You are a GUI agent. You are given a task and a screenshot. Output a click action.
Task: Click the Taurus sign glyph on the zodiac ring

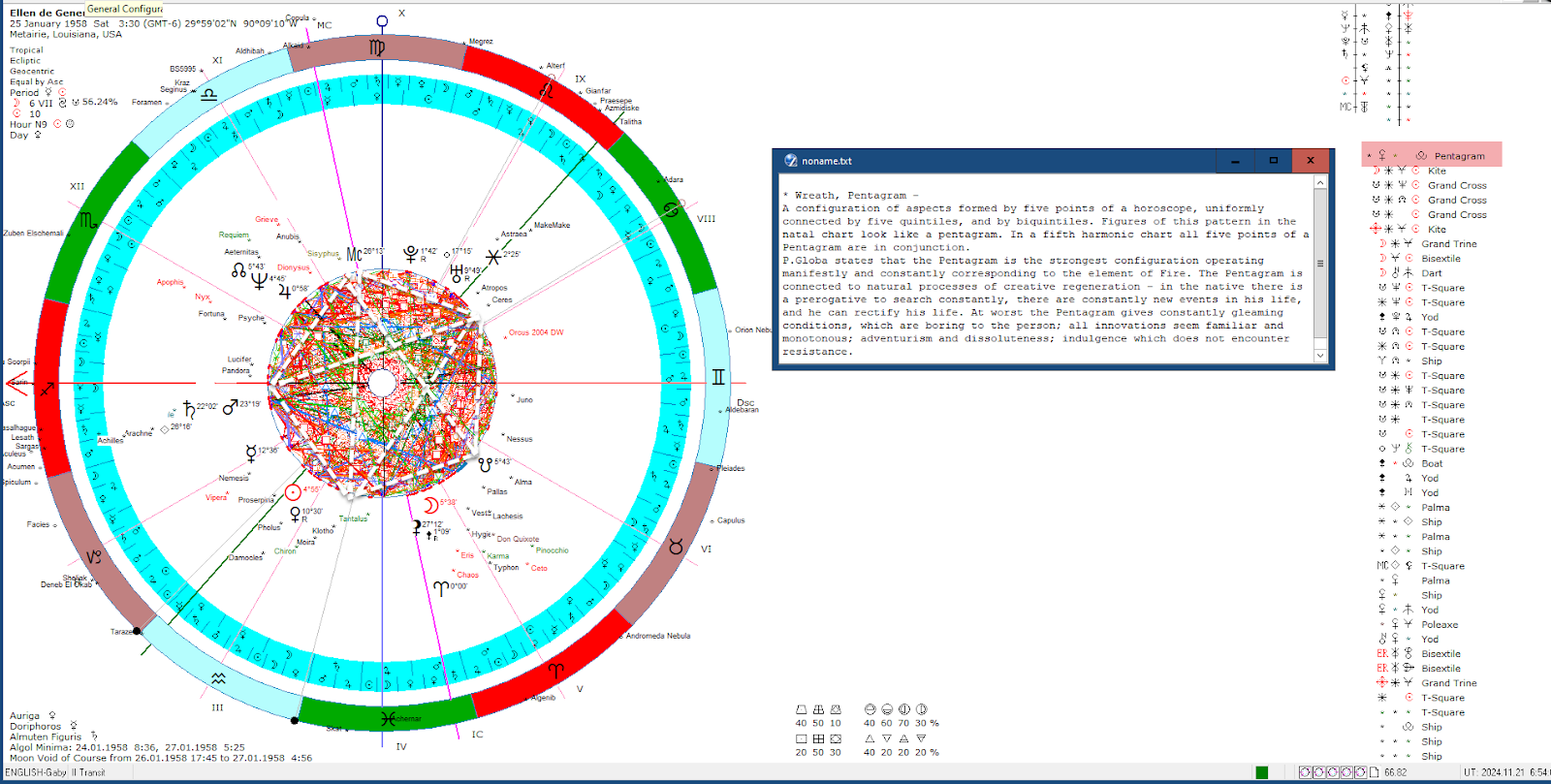676,548
